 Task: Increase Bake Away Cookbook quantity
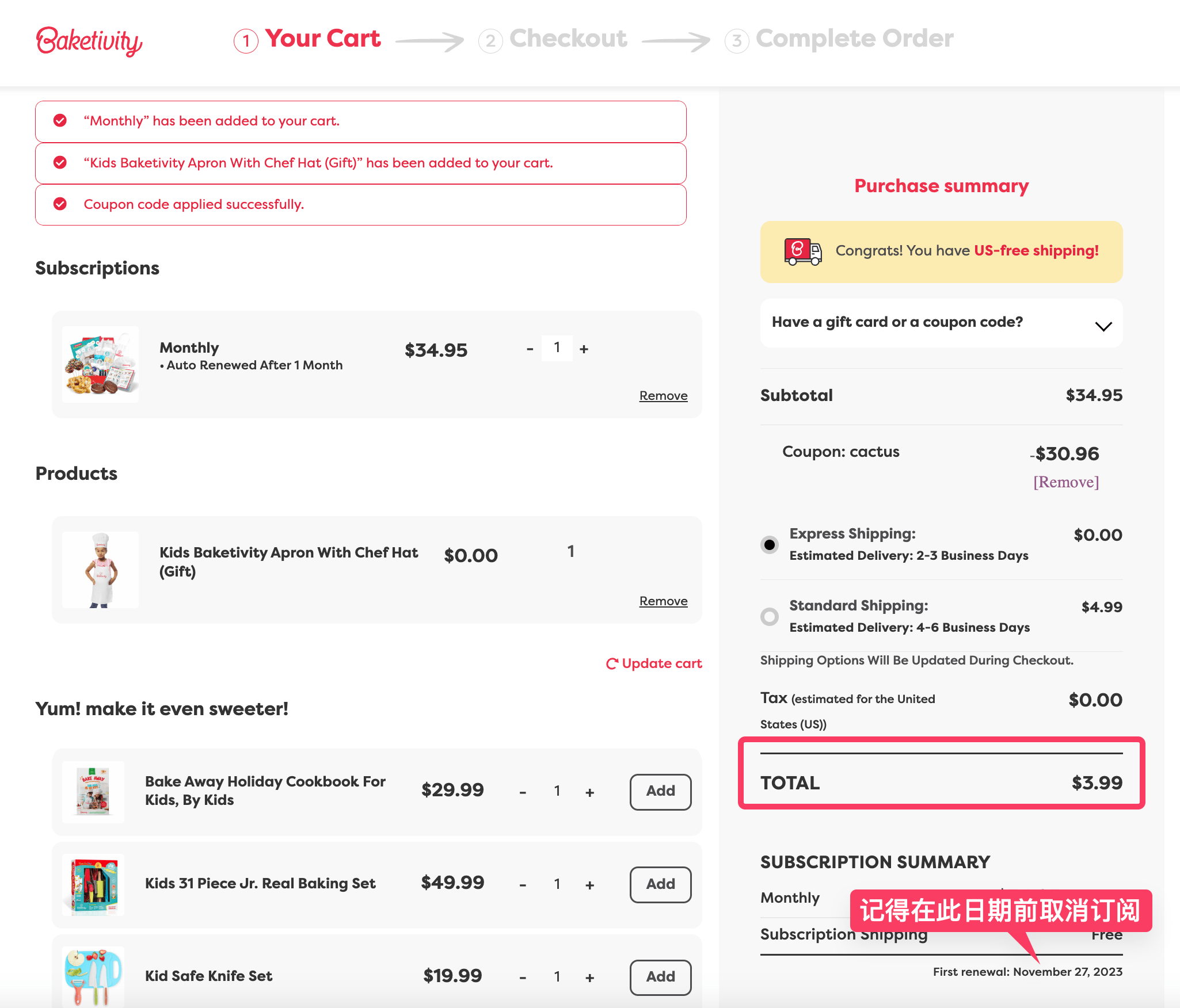(589, 792)
